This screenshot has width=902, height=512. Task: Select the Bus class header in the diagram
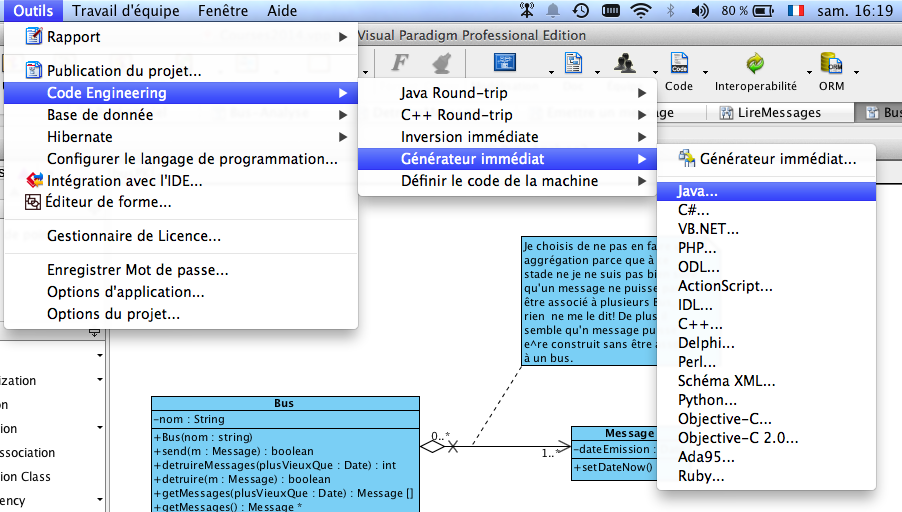click(x=283, y=403)
